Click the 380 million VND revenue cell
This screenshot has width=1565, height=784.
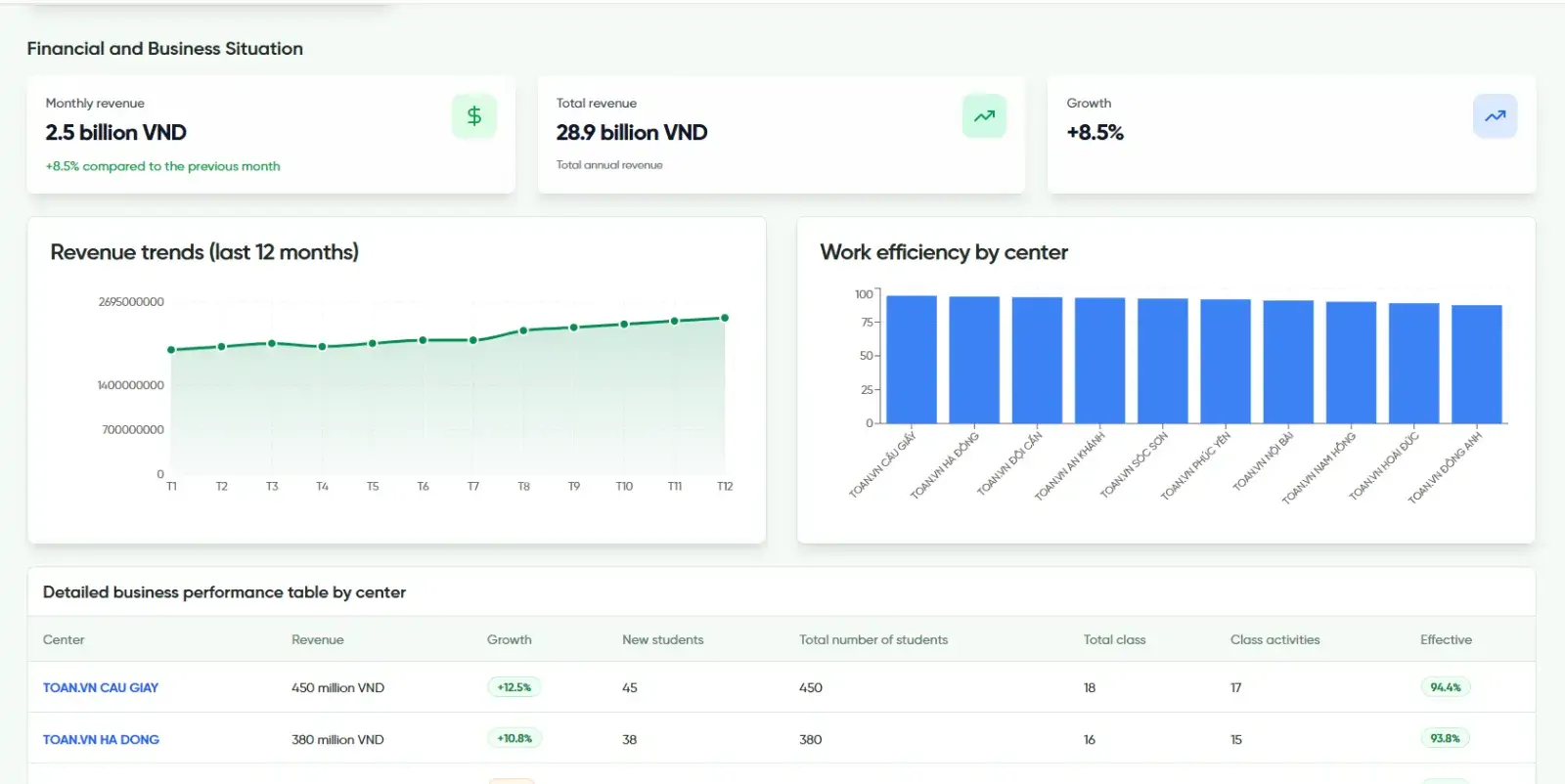[337, 739]
